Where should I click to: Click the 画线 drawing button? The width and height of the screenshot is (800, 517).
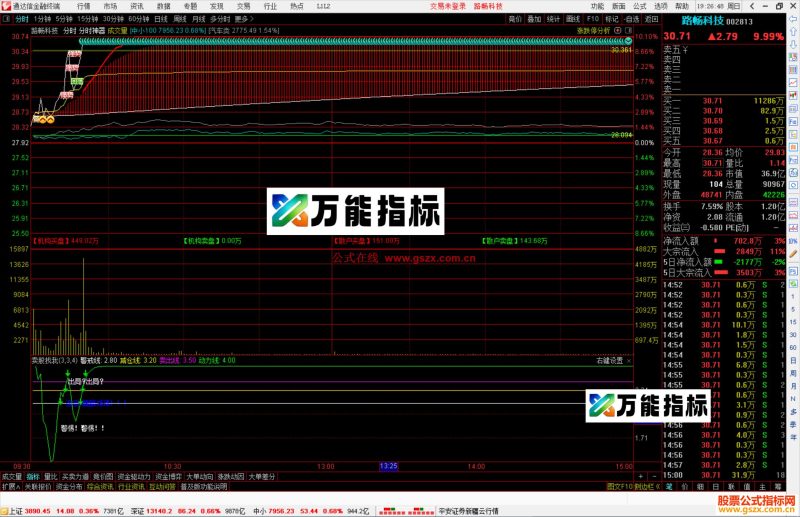coord(573,19)
